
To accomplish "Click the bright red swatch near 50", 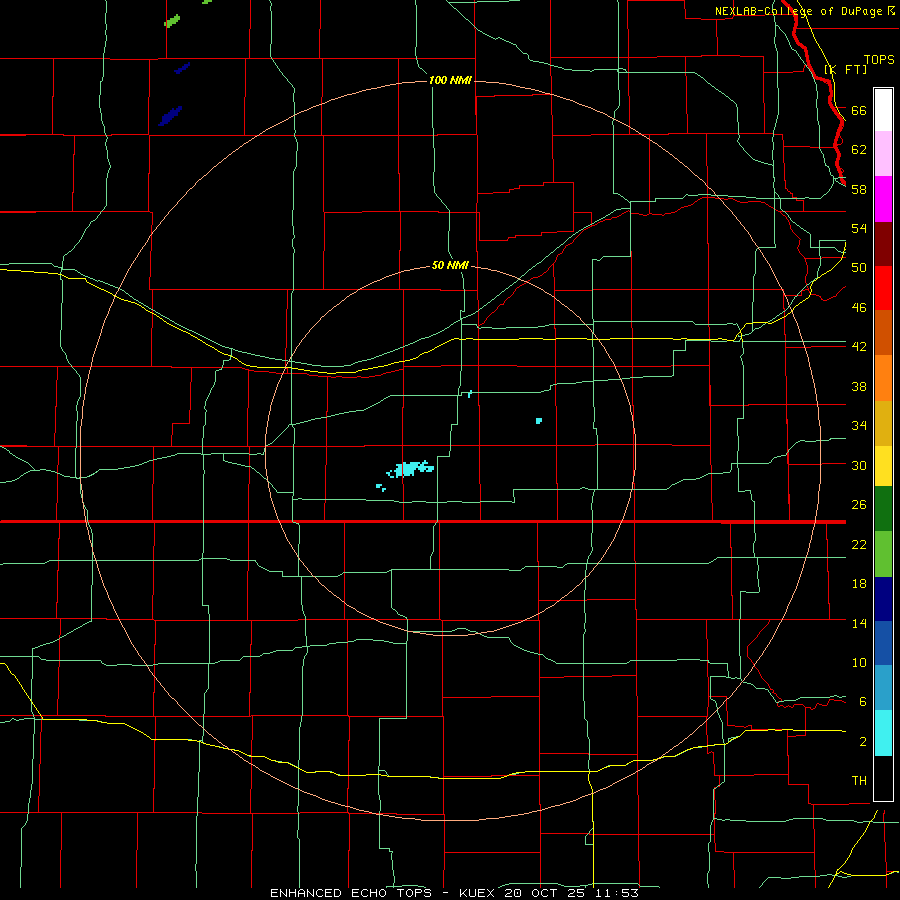I will pos(883,288).
